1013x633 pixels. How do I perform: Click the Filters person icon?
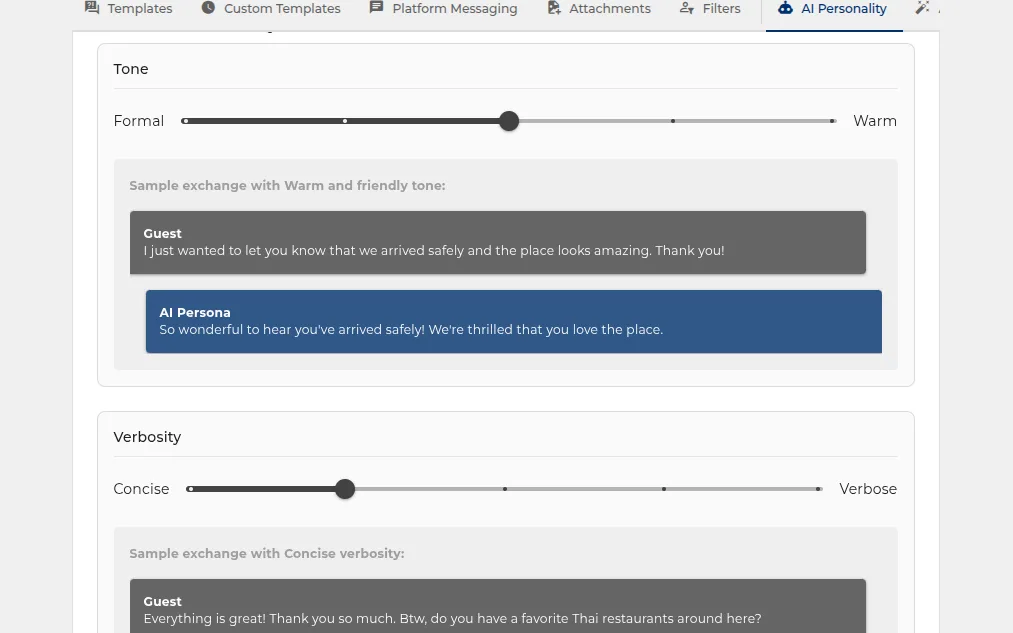point(687,8)
